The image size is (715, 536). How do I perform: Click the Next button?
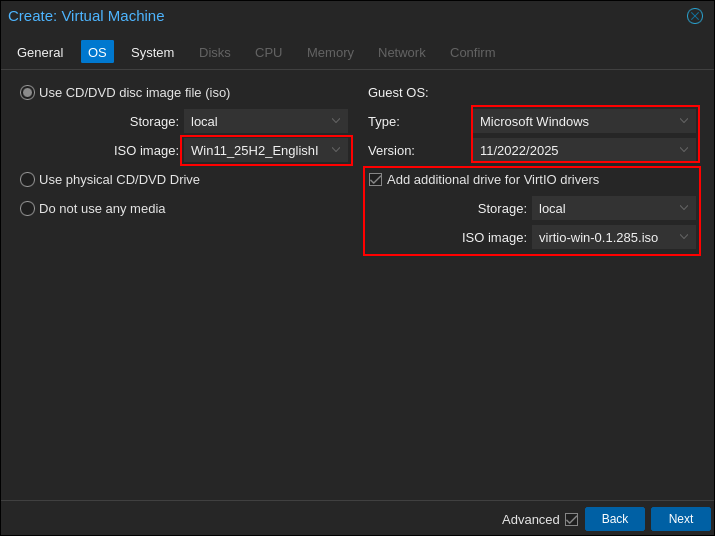(x=680, y=519)
